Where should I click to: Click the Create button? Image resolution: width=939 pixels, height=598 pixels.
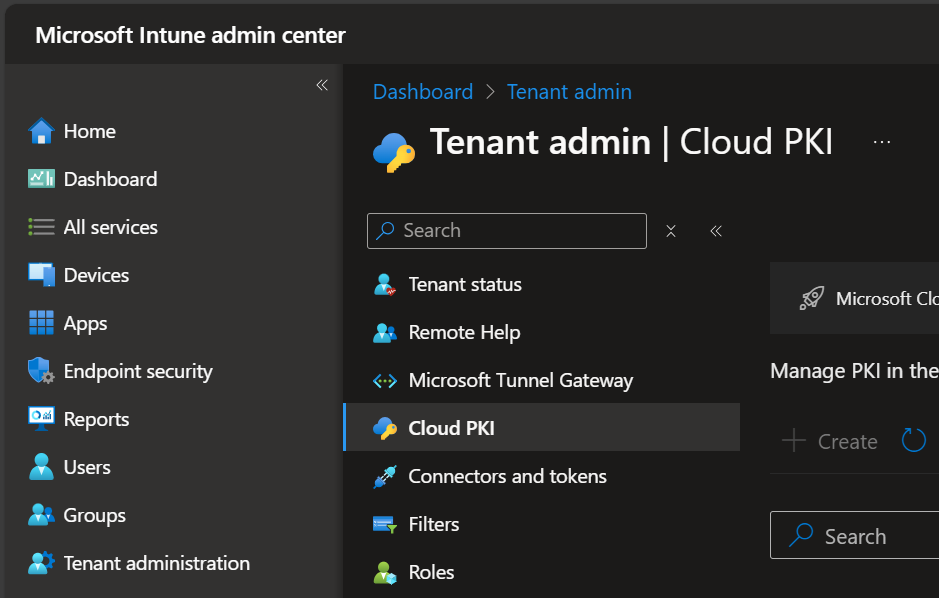829,441
